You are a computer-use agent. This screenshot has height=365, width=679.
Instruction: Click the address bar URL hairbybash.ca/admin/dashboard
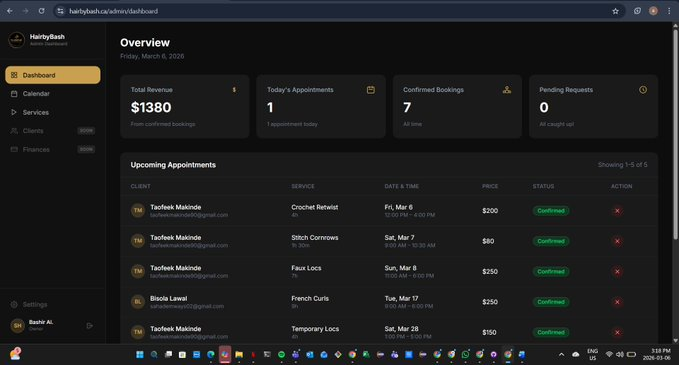[113, 11]
